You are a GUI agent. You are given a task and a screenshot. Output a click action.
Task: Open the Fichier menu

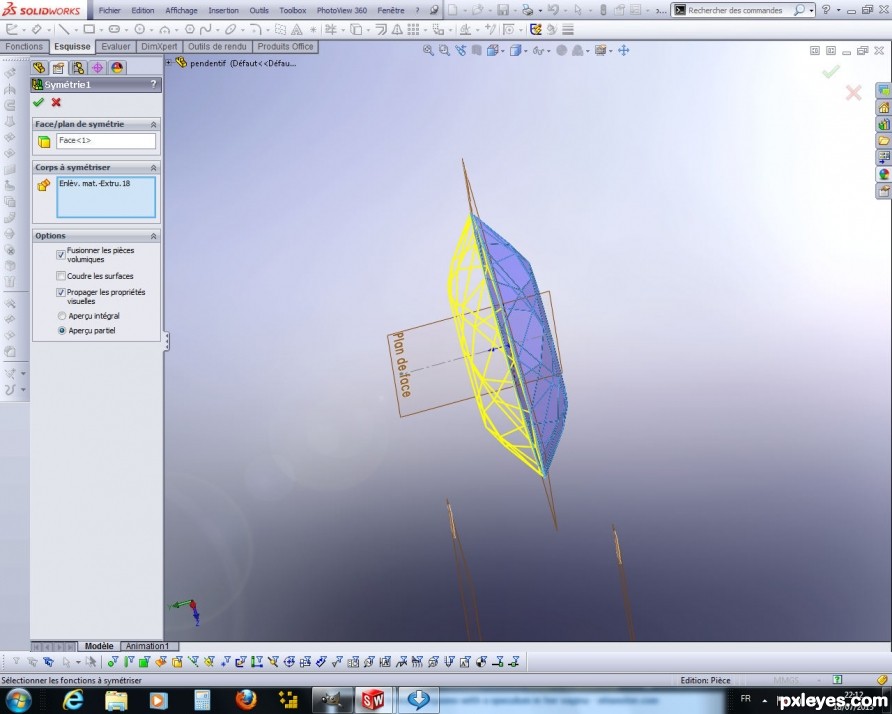tap(110, 10)
